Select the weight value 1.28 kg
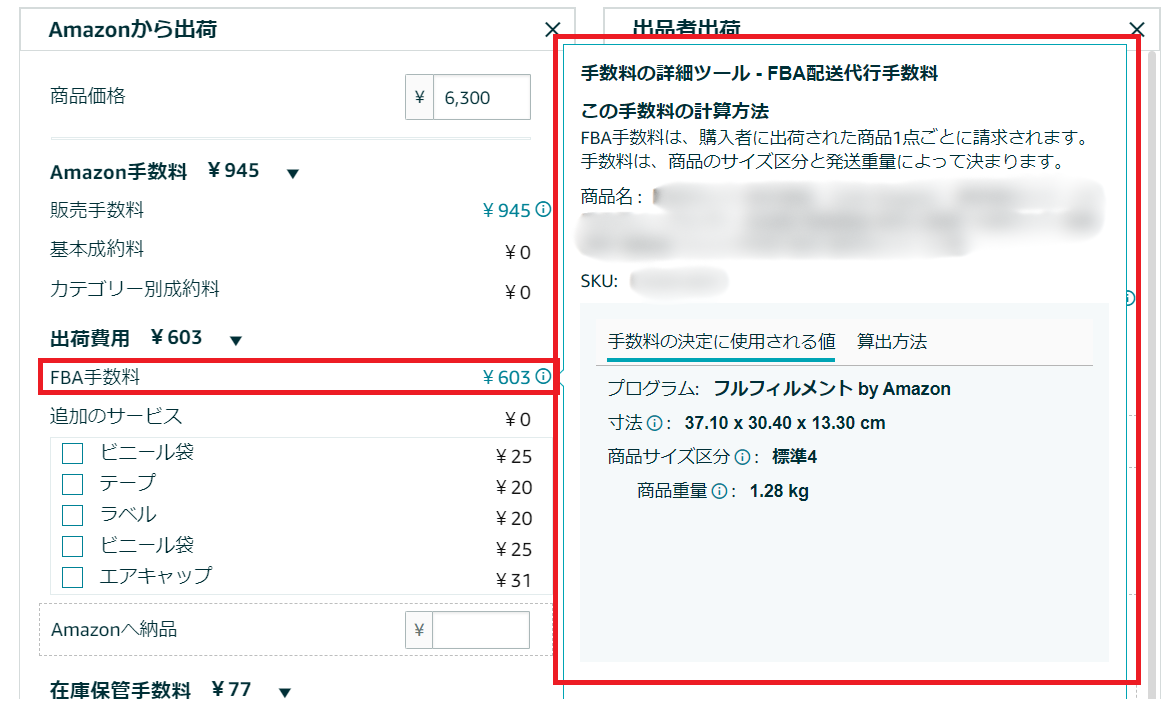 pos(779,491)
